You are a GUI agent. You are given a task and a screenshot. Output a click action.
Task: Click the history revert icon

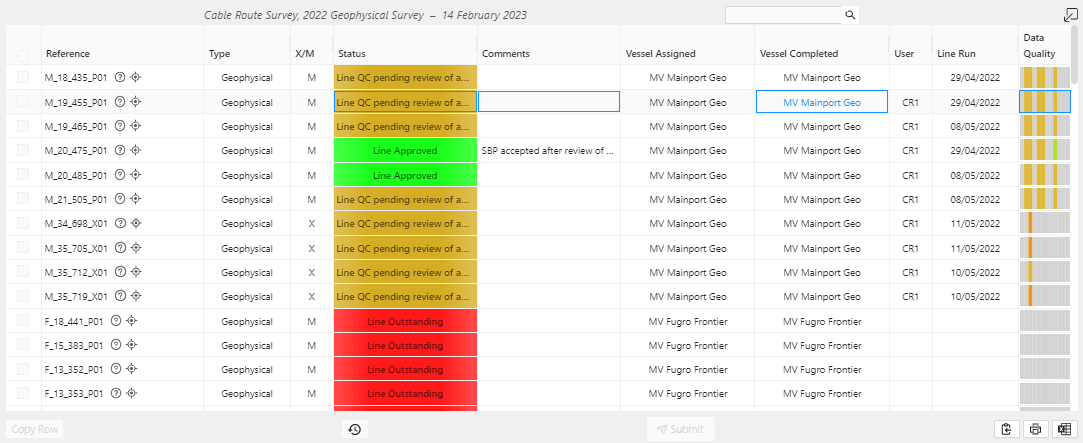pyautogui.click(x=354, y=429)
